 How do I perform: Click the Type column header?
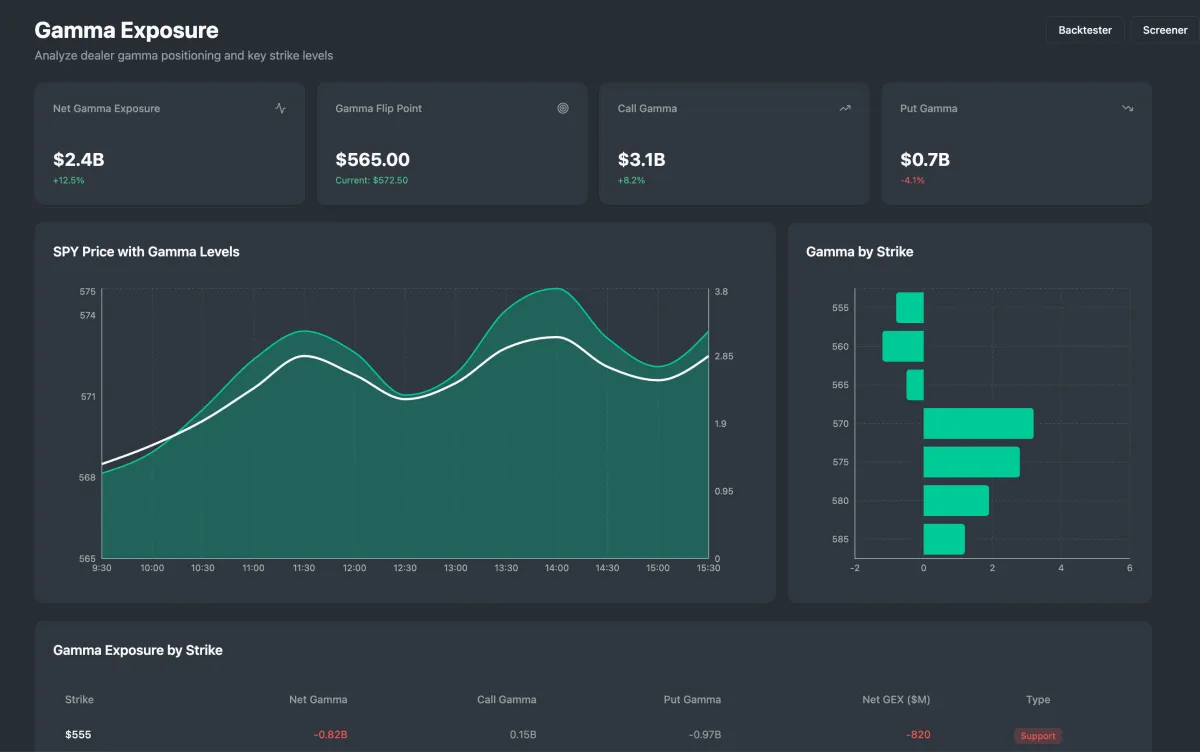tap(1038, 700)
